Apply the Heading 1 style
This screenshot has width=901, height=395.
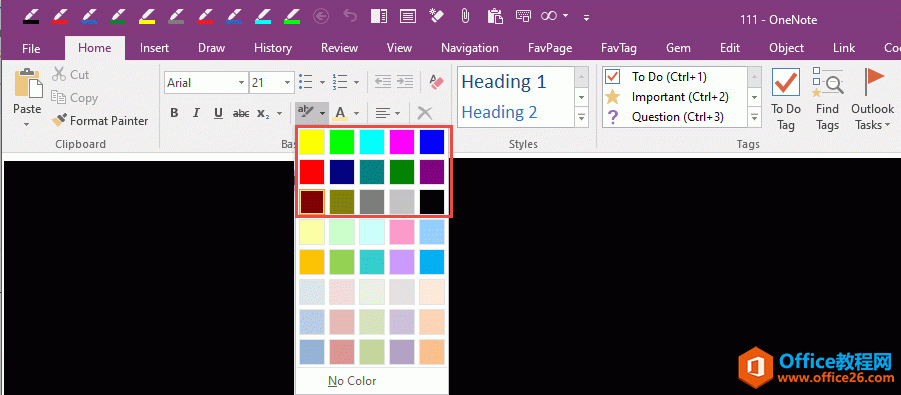coord(504,82)
